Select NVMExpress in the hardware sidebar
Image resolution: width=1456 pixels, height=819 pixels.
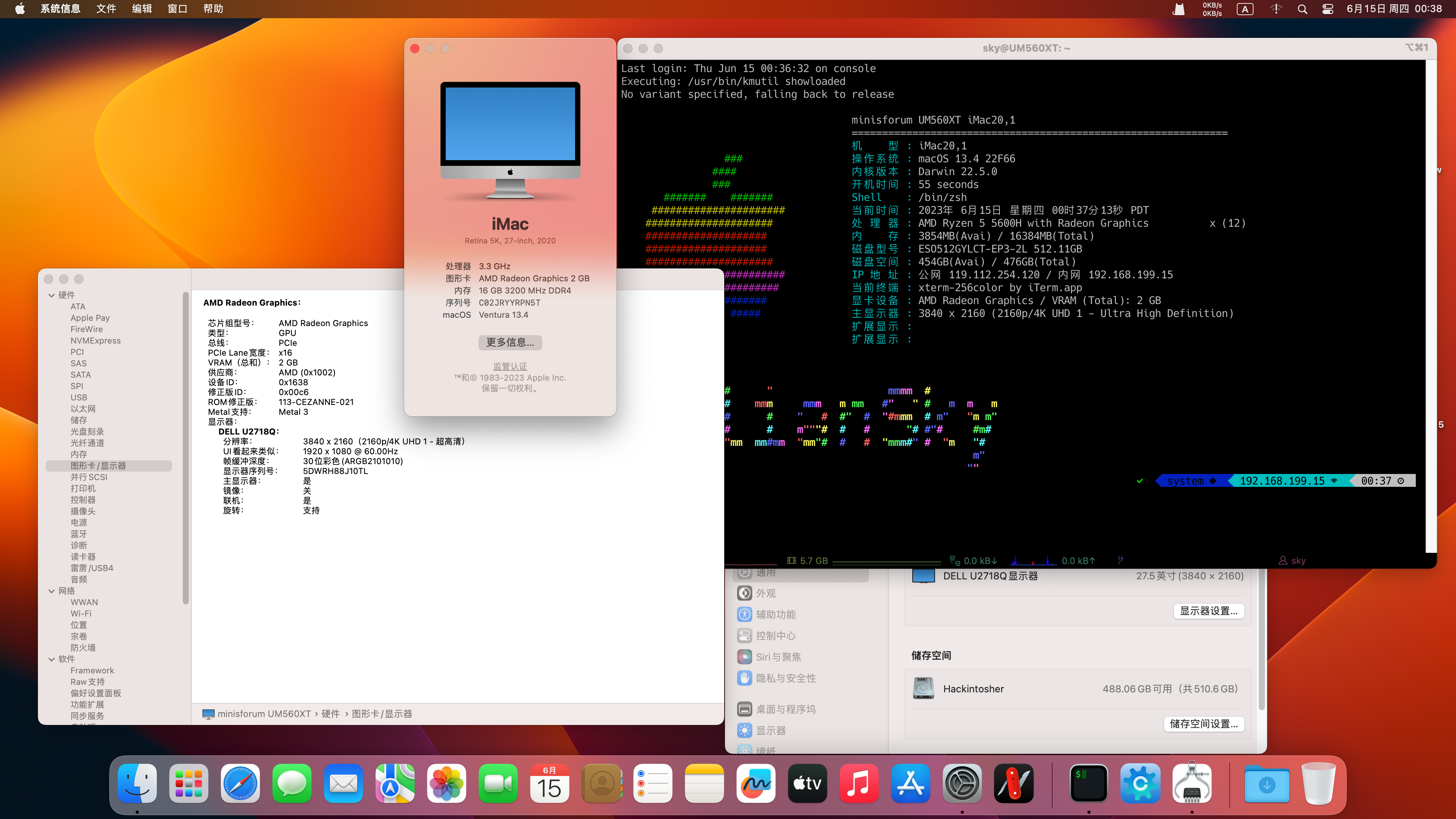(x=96, y=341)
